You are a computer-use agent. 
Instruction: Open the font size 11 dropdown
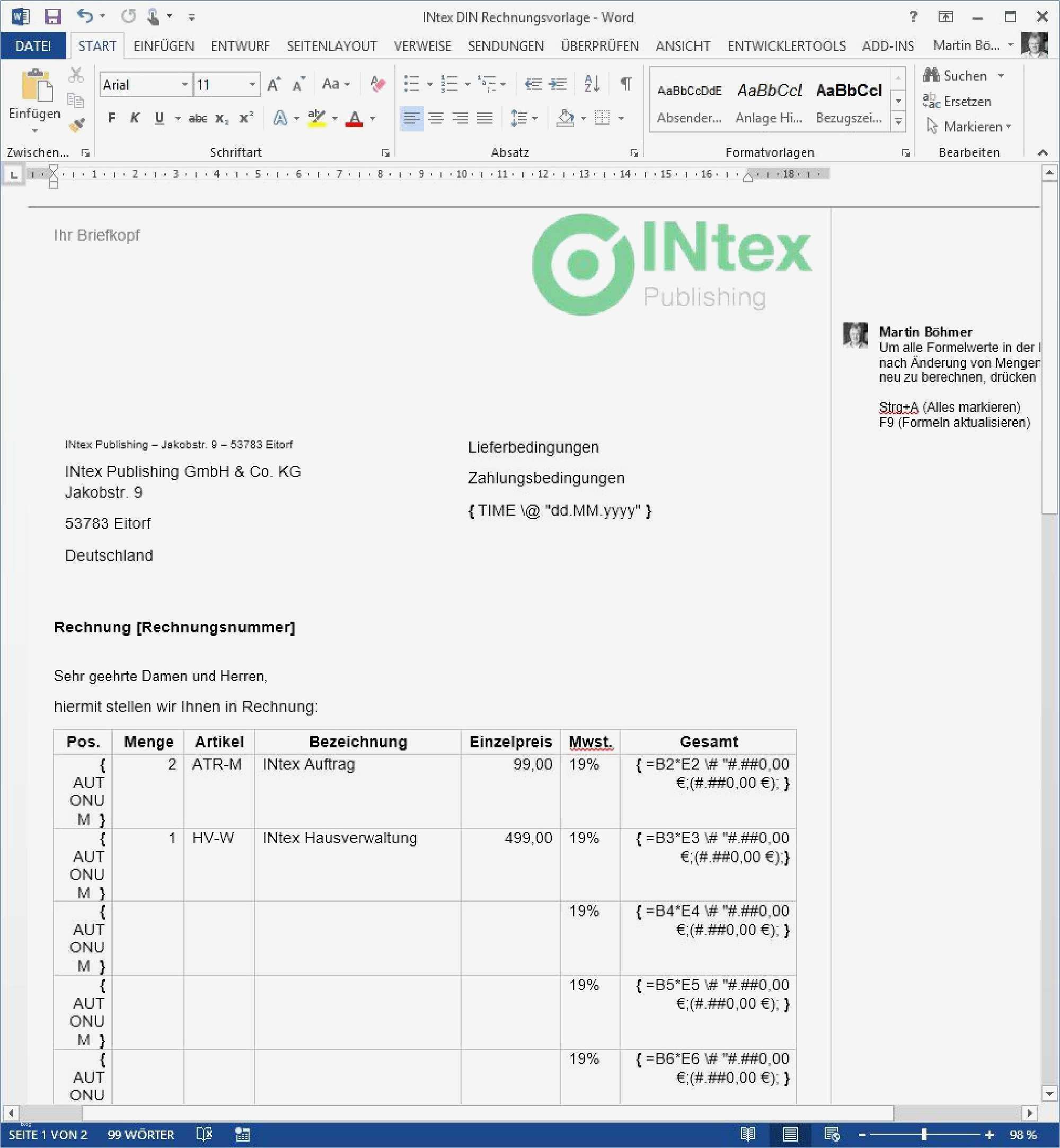tap(252, 84)
